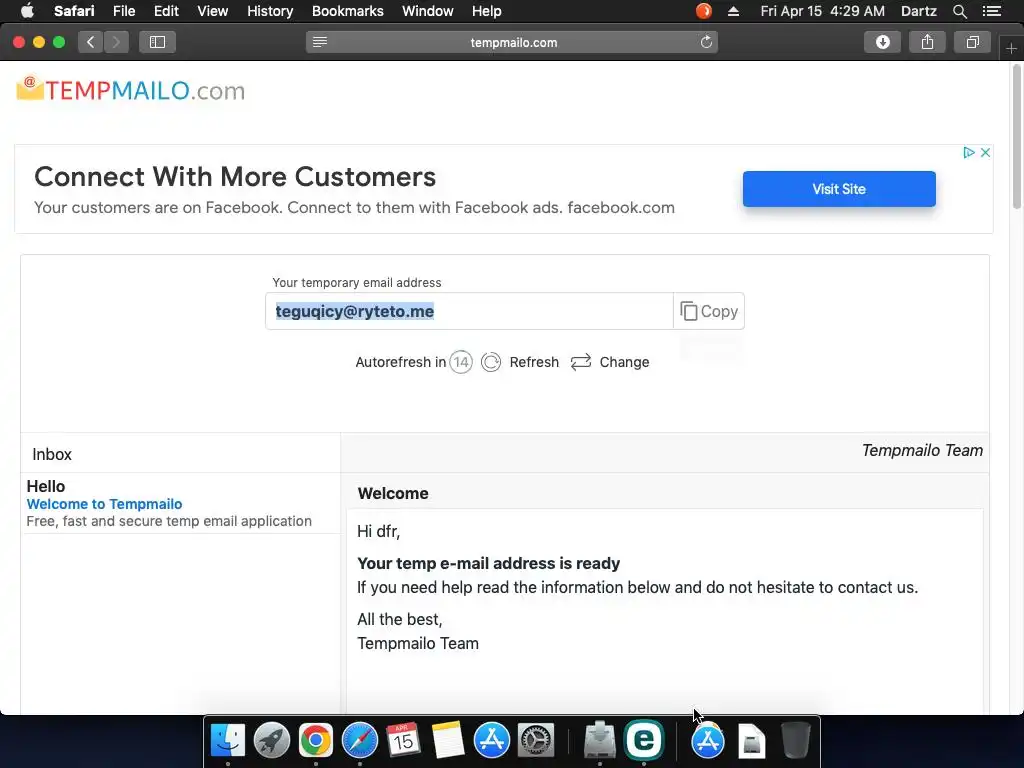Viewport: 1024px width, 768px height.
Task: Click the Change arrows icon
Action: [581, 362]
